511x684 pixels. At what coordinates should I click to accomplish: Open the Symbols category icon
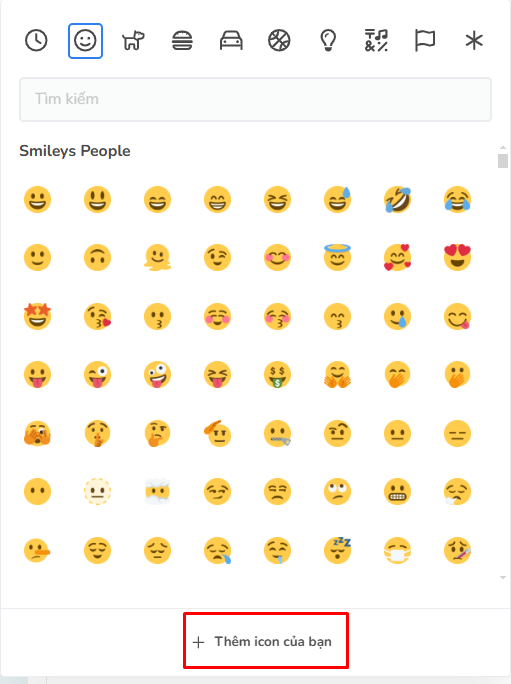point(376,41)
